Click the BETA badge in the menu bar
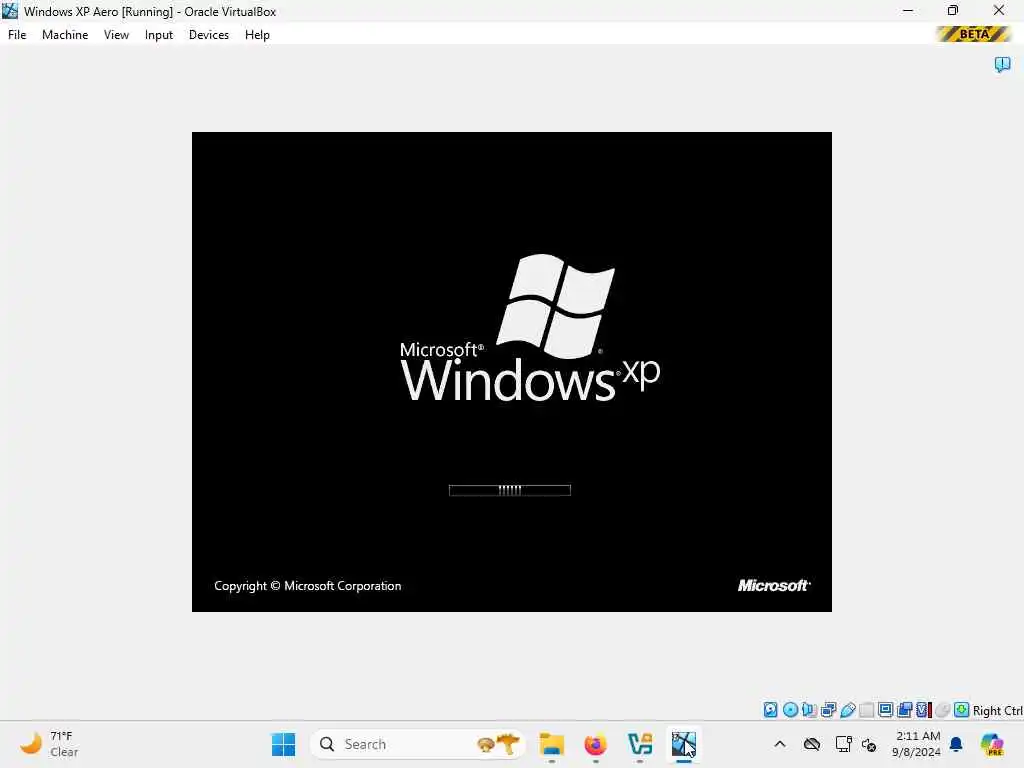 coord(973,34)
